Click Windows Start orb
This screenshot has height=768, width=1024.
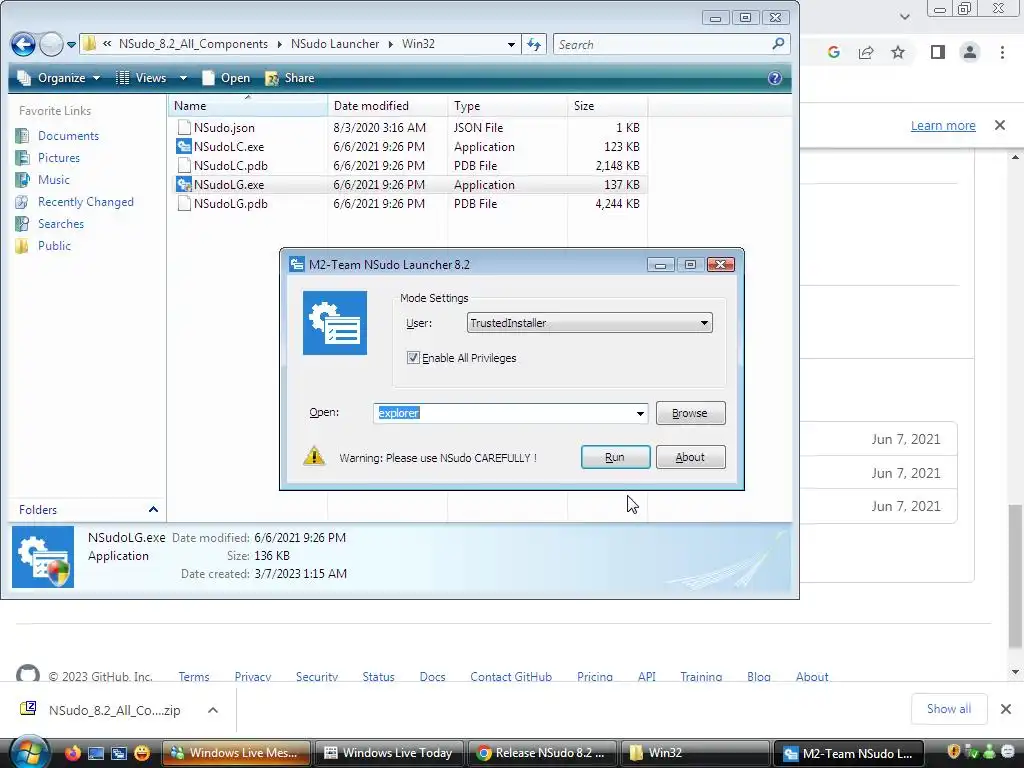click(30, 753)
